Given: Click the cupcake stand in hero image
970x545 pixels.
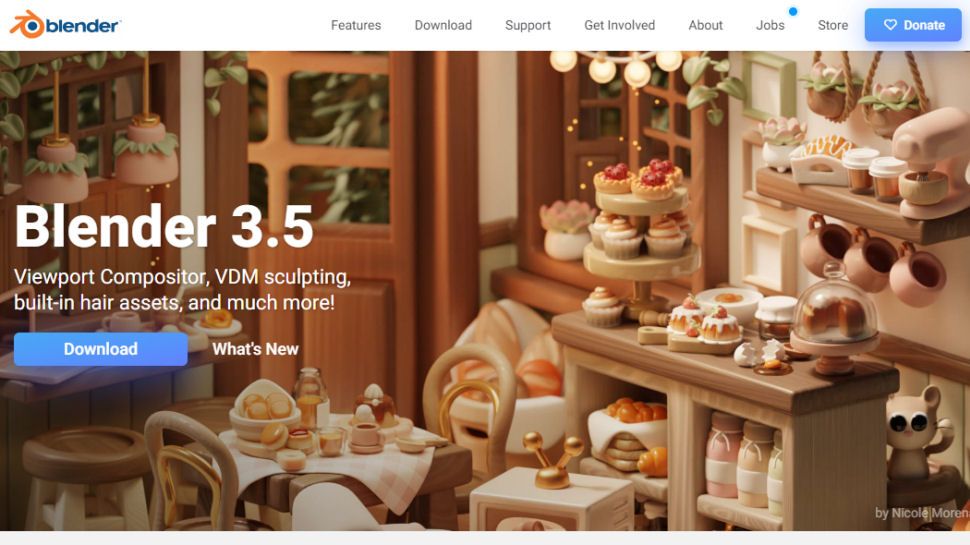Looking at the screenshot, I should [641, 235].
